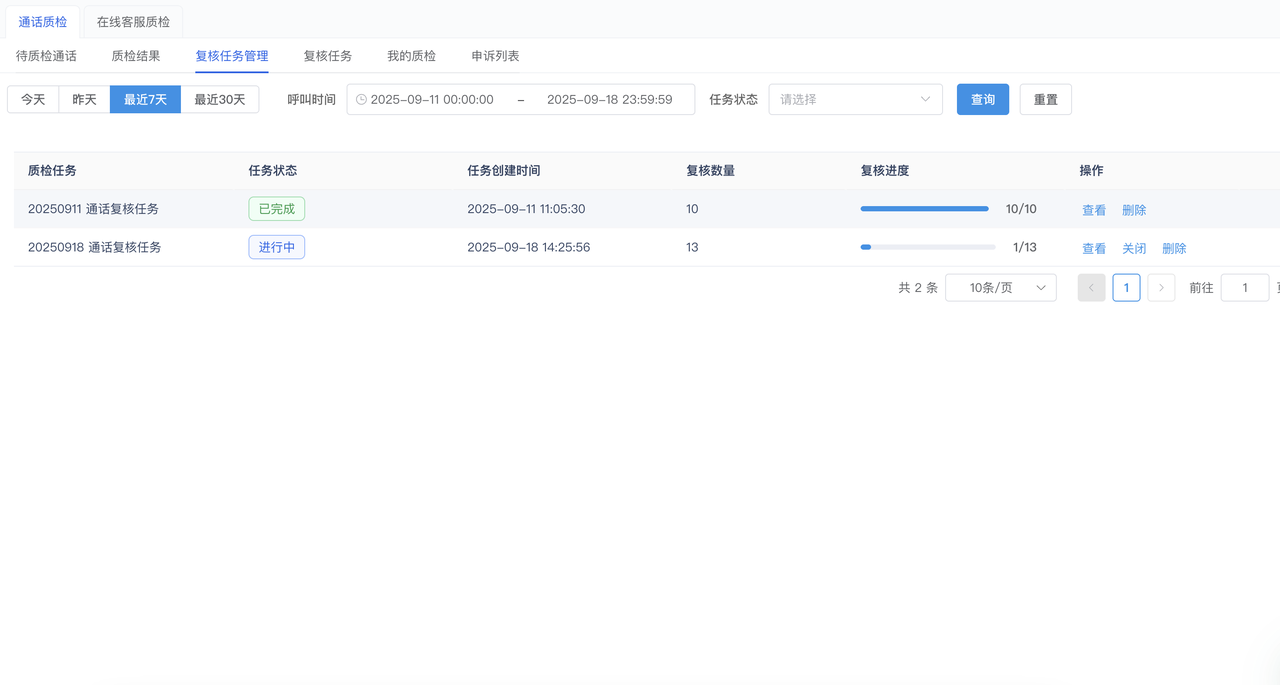Click the clock icon in date range field
Image resolution: width=1280 pixels, height=685 pixels.
[361, 100]
